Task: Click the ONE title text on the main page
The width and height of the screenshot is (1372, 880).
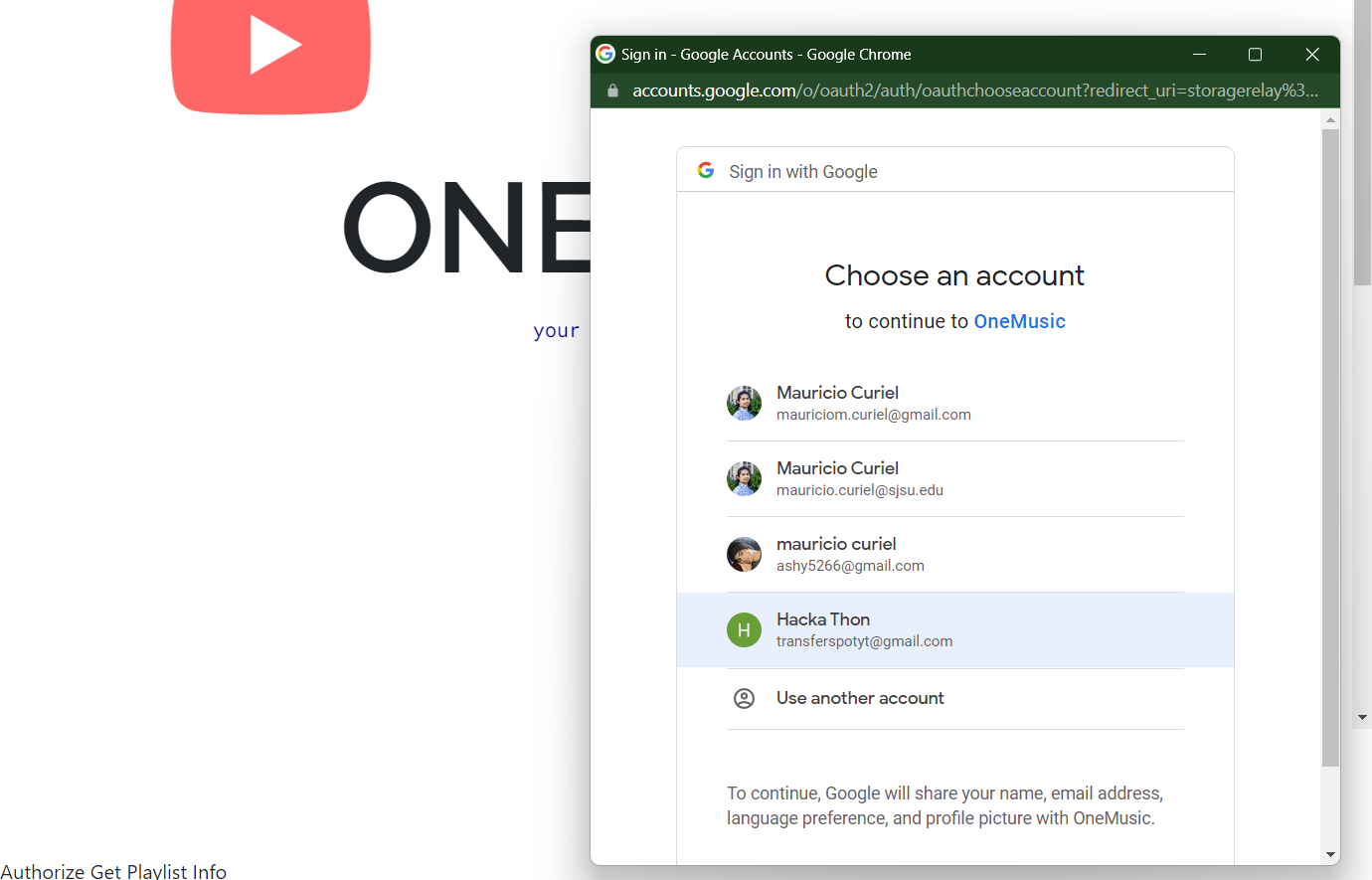Action: coord(467,227)
